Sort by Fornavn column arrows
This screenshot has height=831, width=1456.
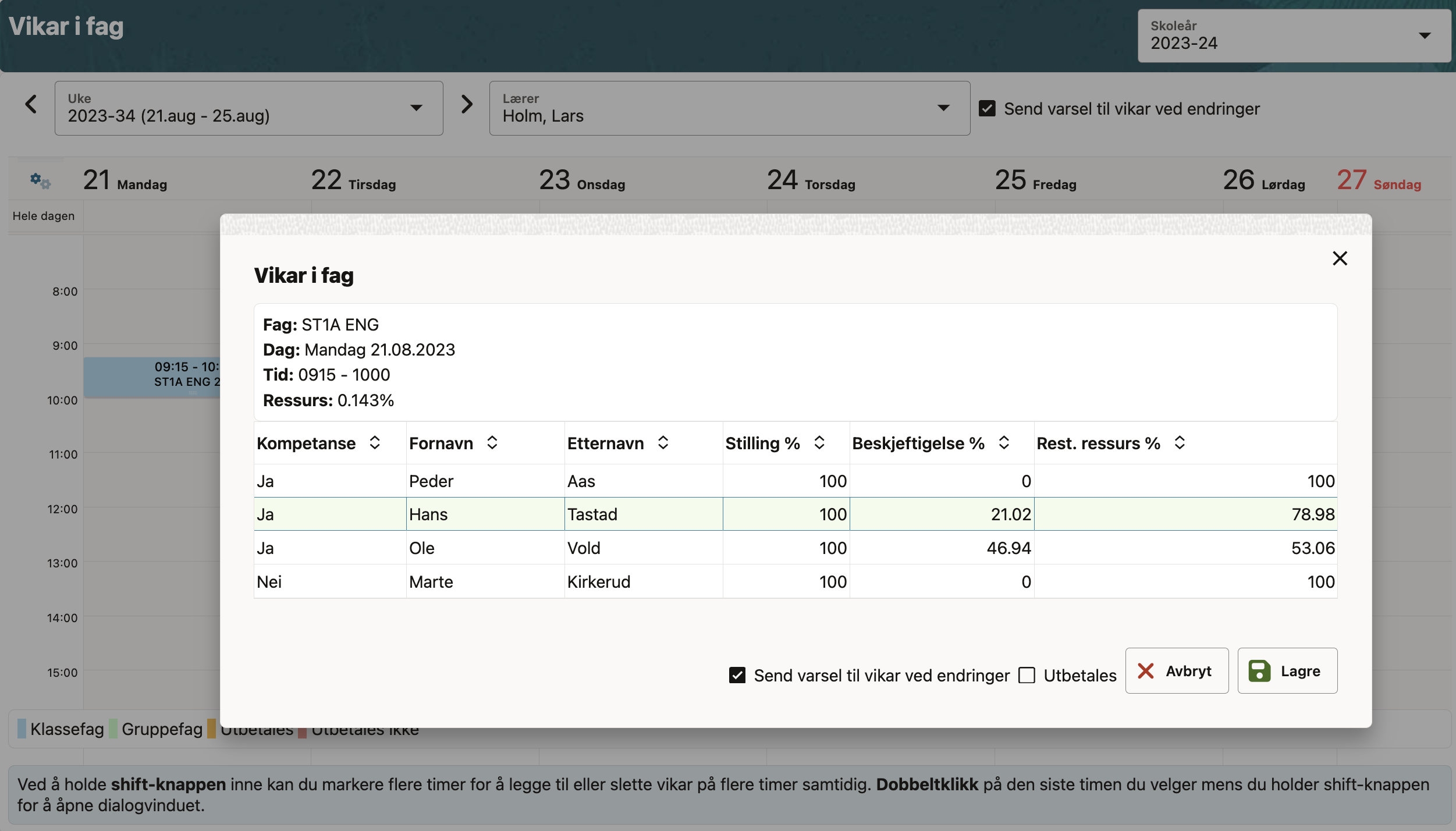492,443
